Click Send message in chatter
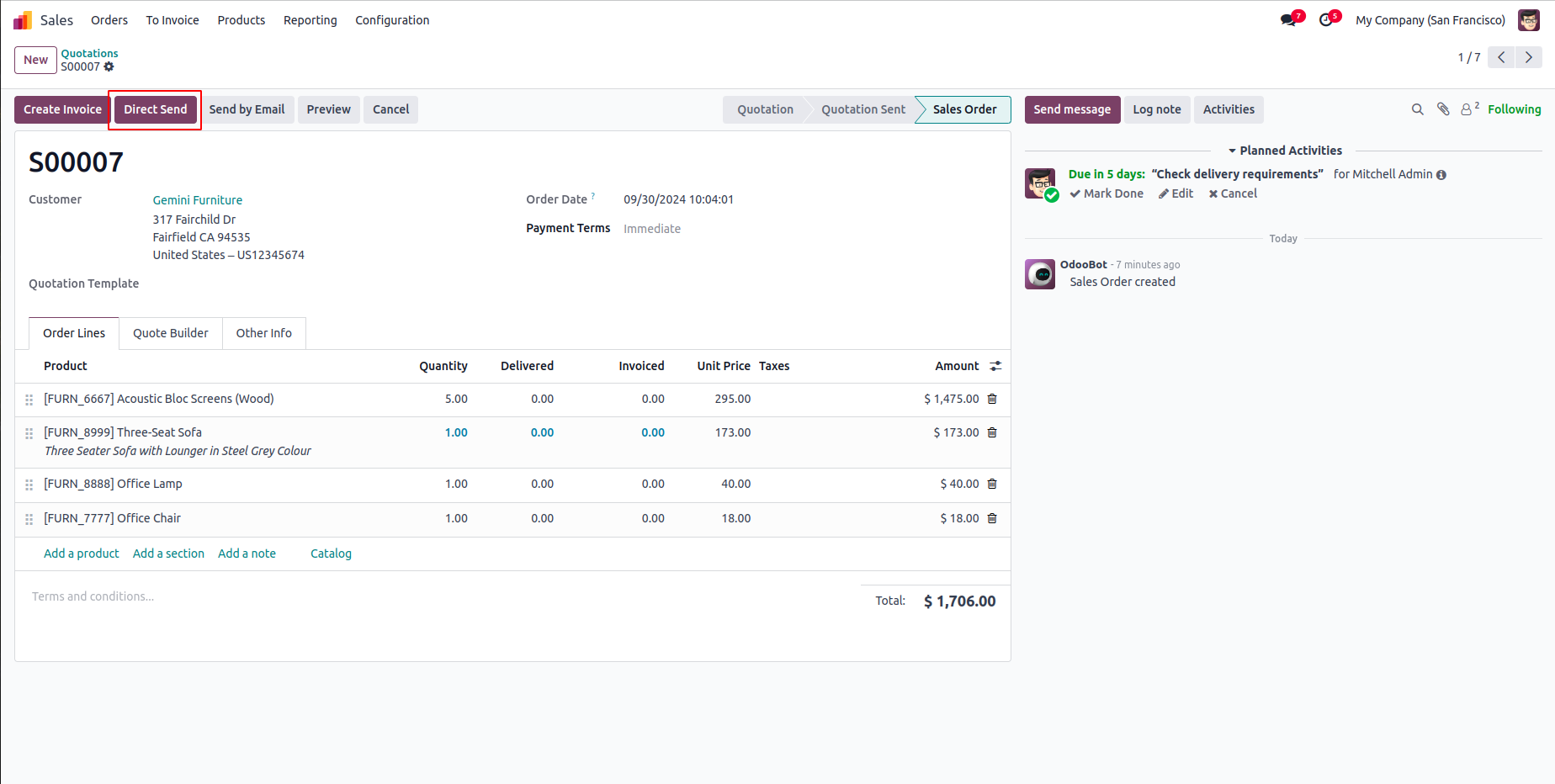Image resolution: width=1555 pixels, height=784 pixels. 1072,109
